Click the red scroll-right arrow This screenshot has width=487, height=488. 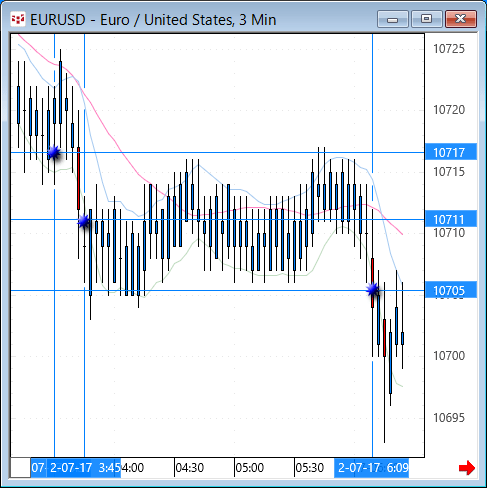pyautogui.click(x=467, y=468)
